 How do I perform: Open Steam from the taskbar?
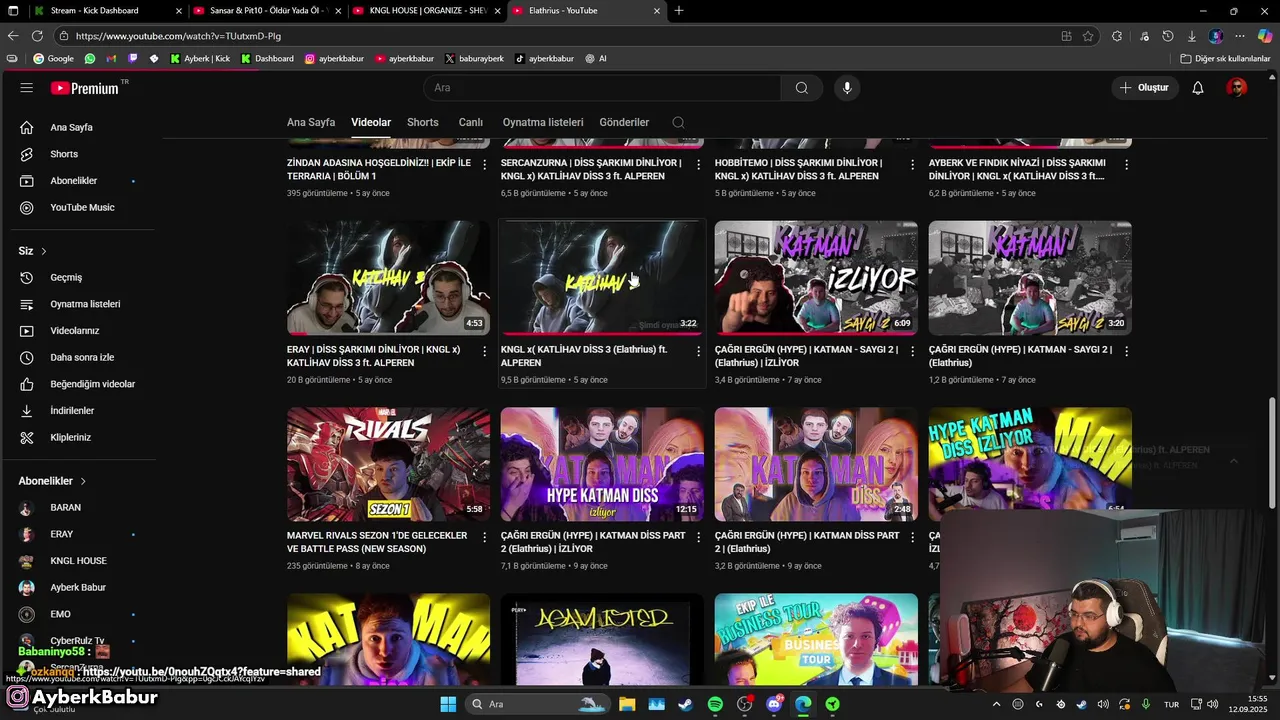(685, 704)
